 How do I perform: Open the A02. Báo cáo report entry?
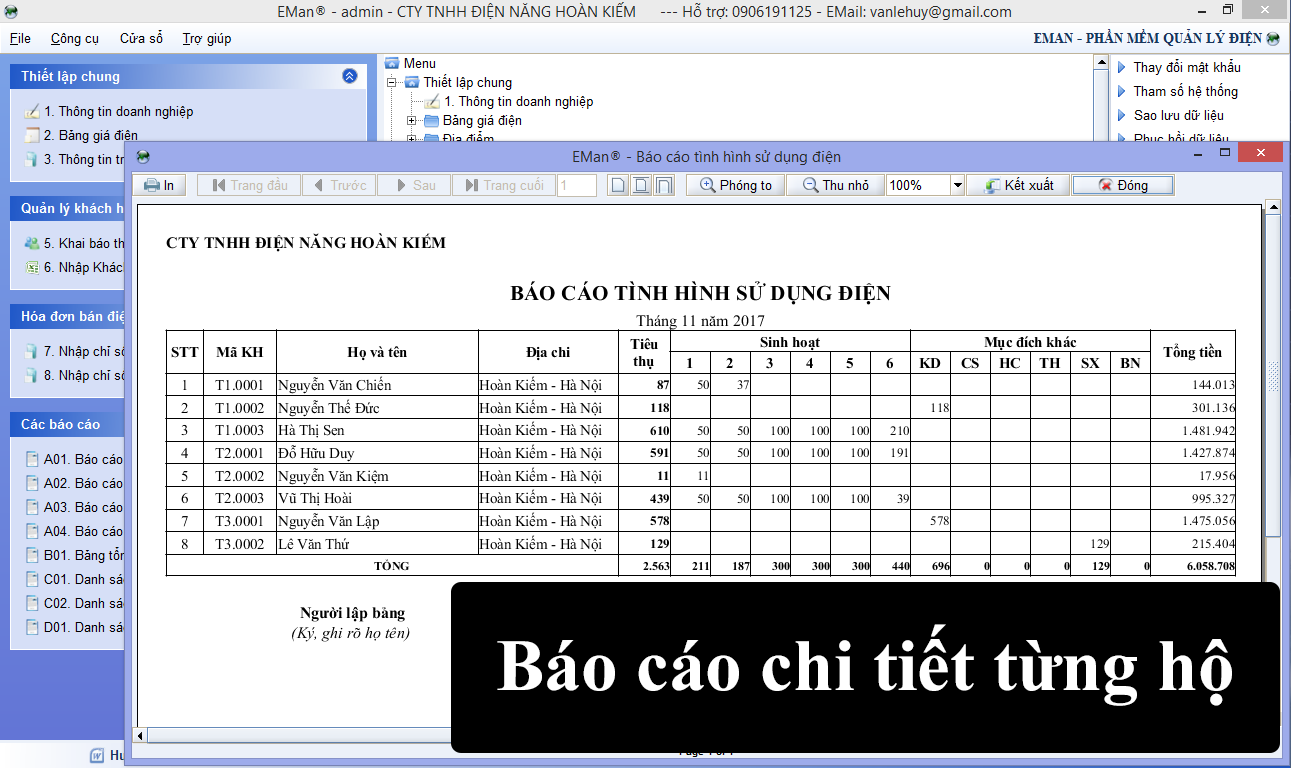[82, 483]
